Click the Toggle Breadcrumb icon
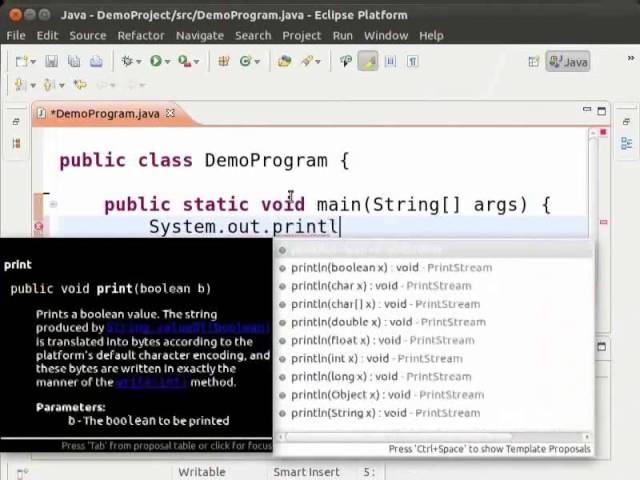Image resolution: width=640 pixels, height=480 pixels. 346,61
